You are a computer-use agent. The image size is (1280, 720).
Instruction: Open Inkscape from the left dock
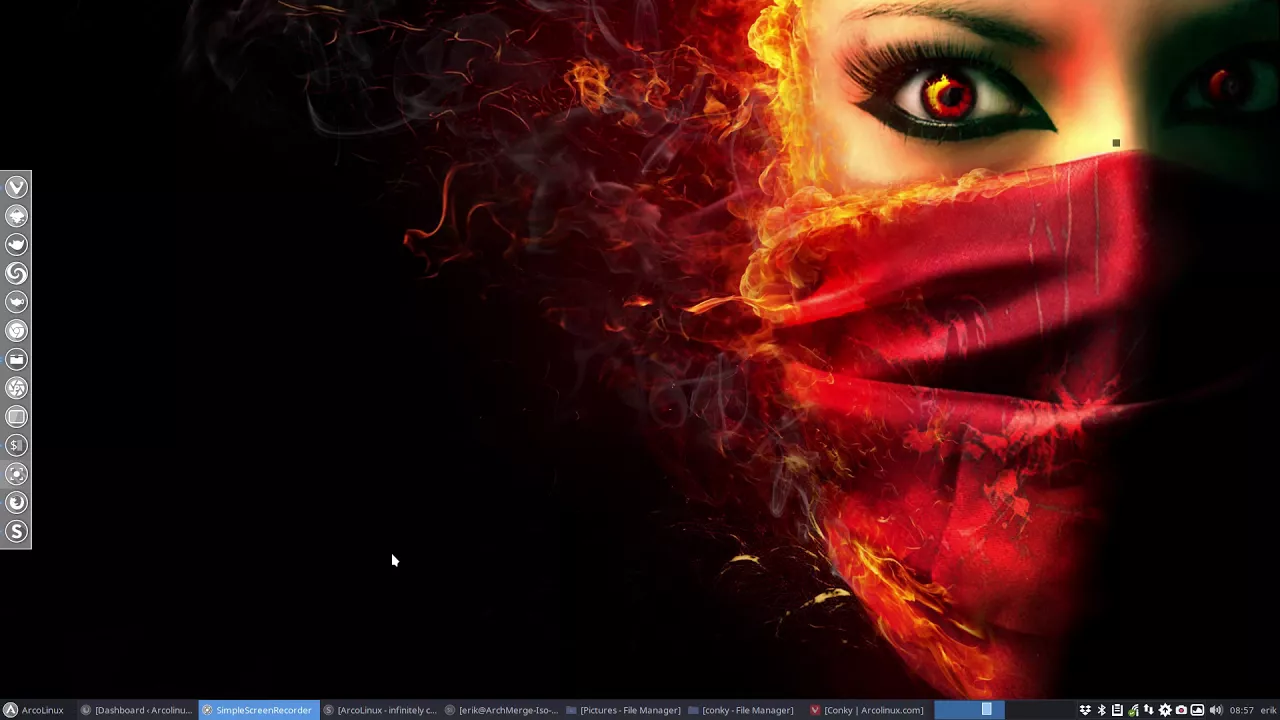tap(16, 216)
